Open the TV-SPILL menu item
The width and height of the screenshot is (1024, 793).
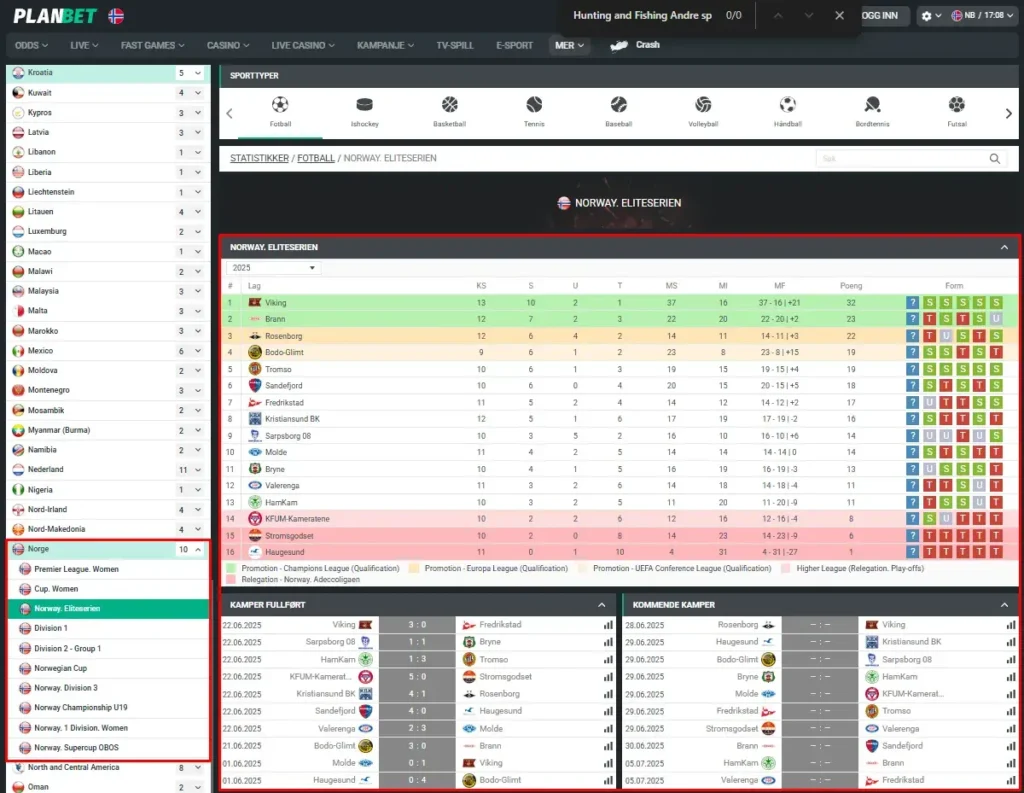click(x=455, y=45)
